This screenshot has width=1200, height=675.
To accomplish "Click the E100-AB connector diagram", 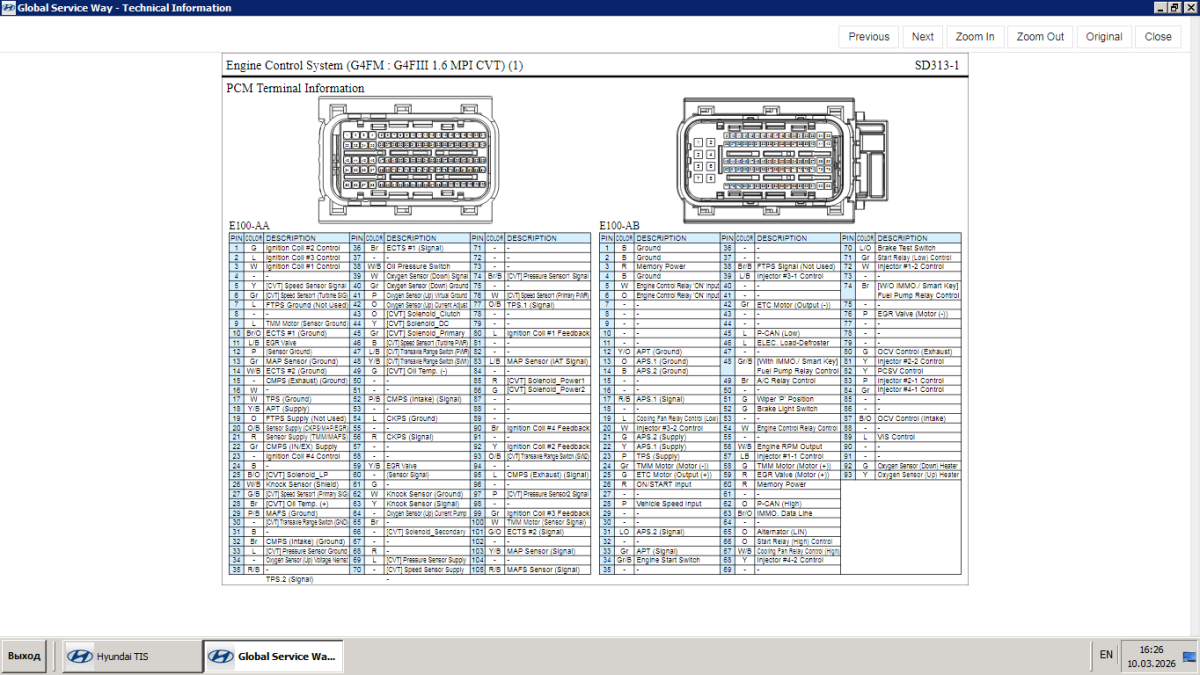I will point(781,160).
